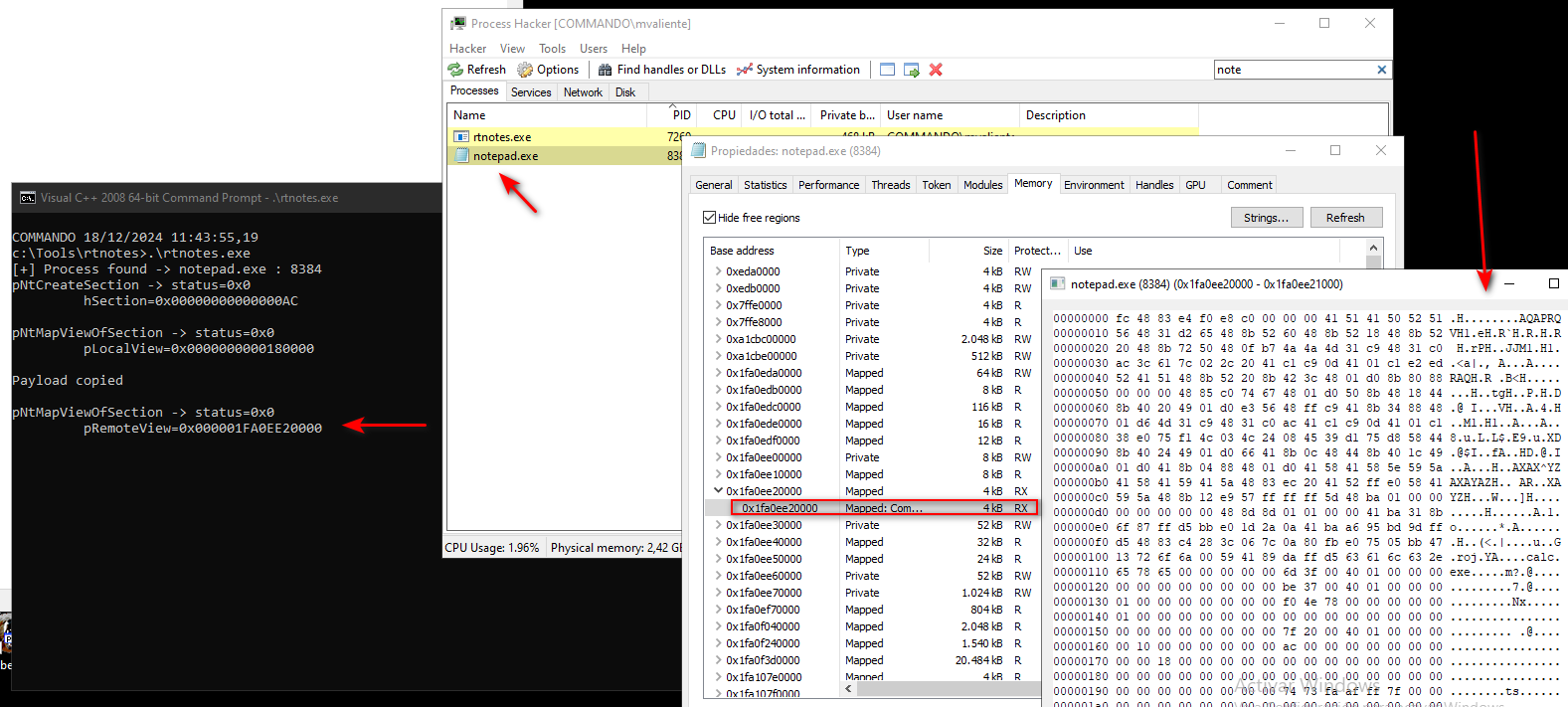Open the GPU tab
Screen dimensions: 1568x707
(x=1195, y=185)
